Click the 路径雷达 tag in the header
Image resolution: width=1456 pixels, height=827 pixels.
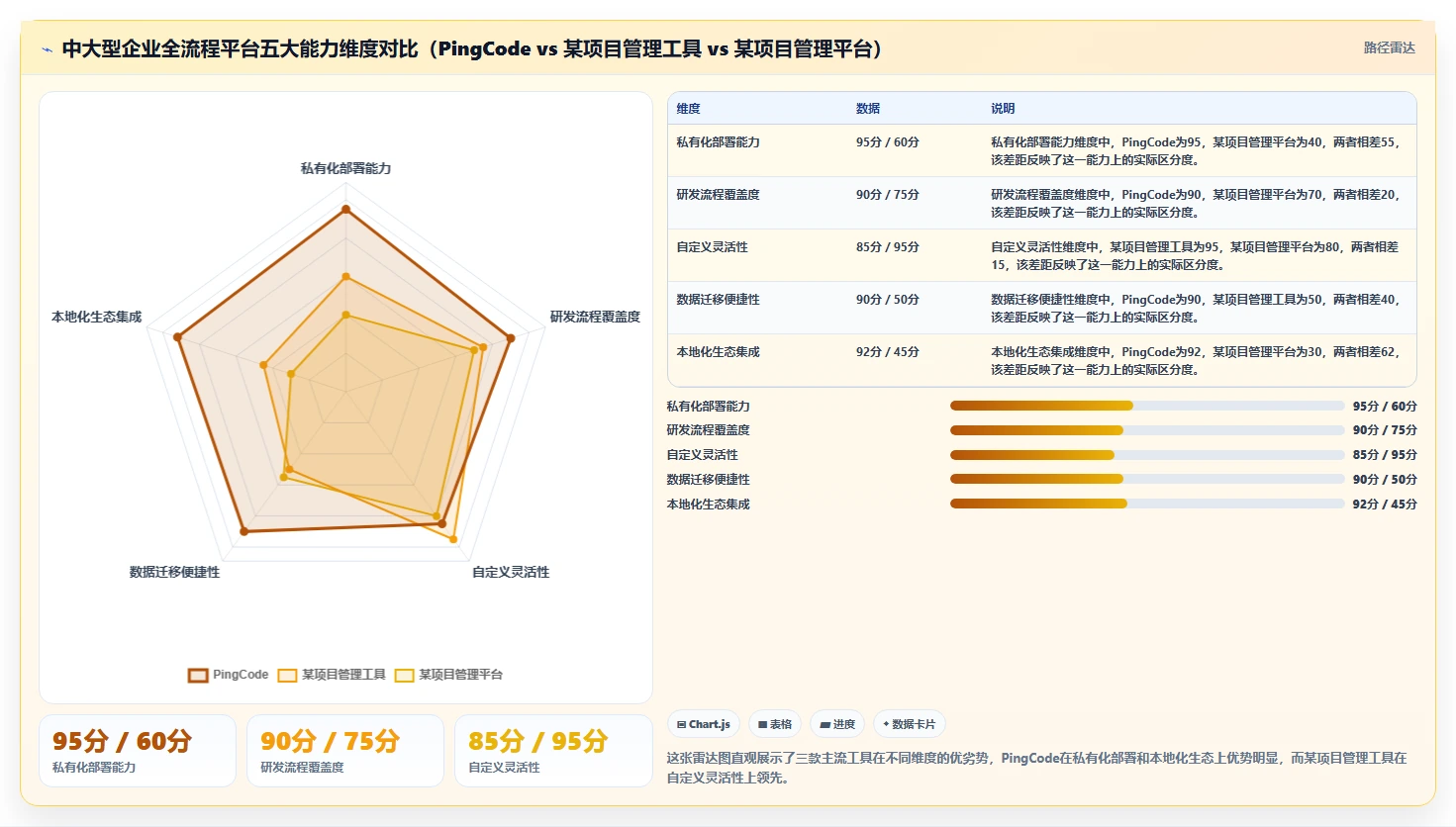pos(1389,47)
